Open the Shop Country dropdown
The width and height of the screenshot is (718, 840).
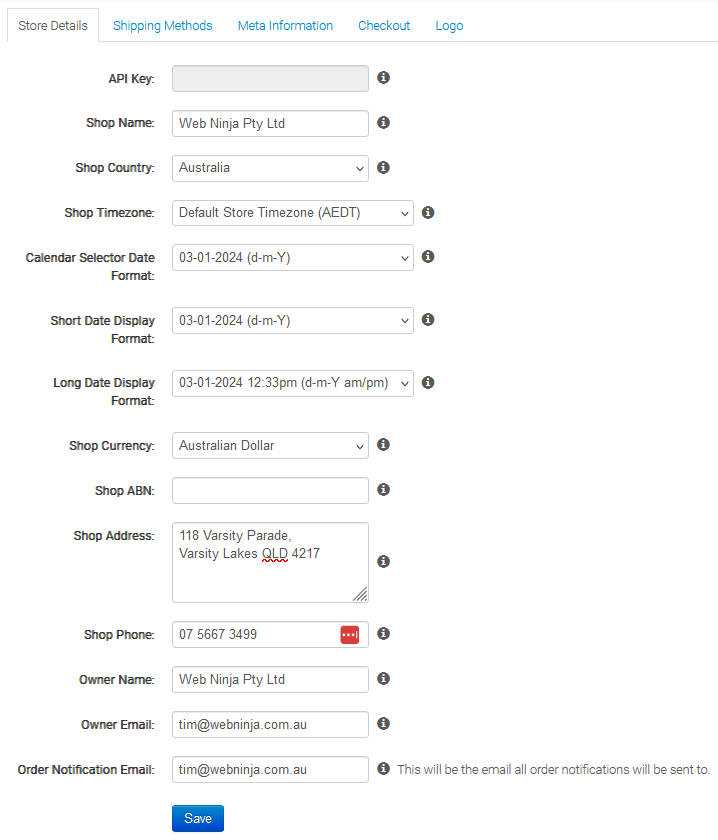point(270,168)
